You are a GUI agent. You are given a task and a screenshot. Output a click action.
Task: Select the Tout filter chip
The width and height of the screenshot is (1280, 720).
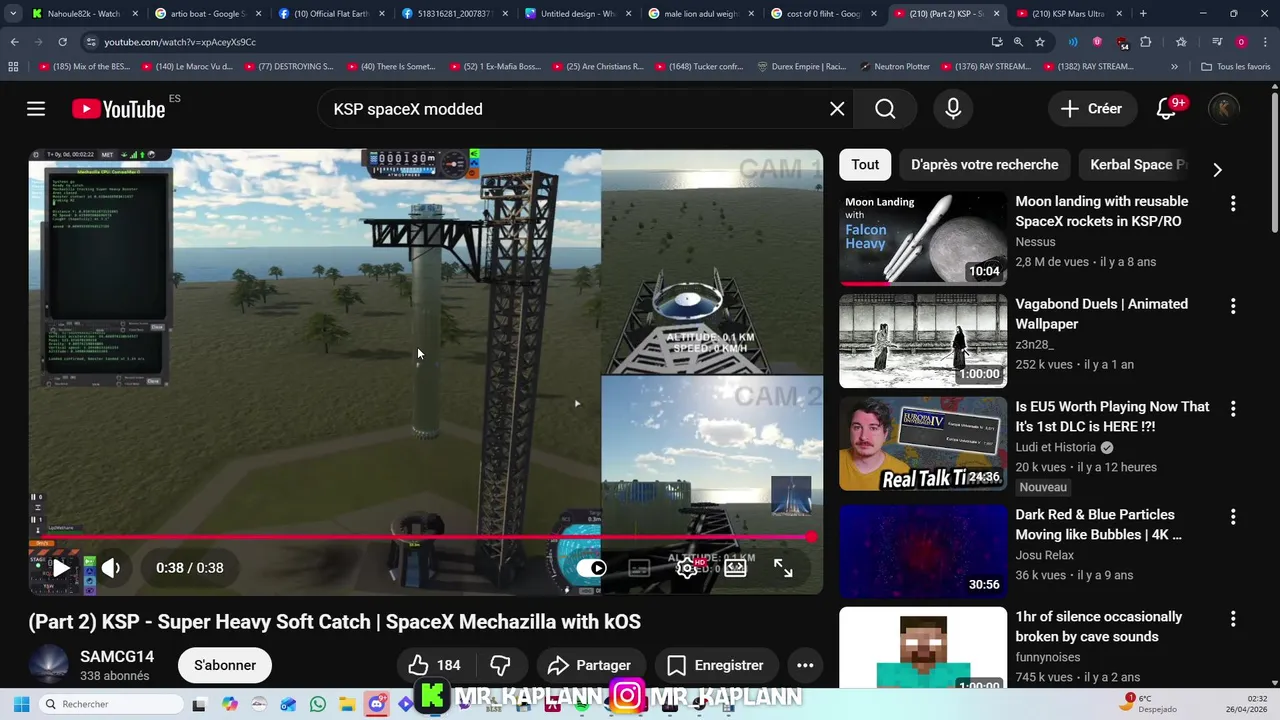point(865,165)
